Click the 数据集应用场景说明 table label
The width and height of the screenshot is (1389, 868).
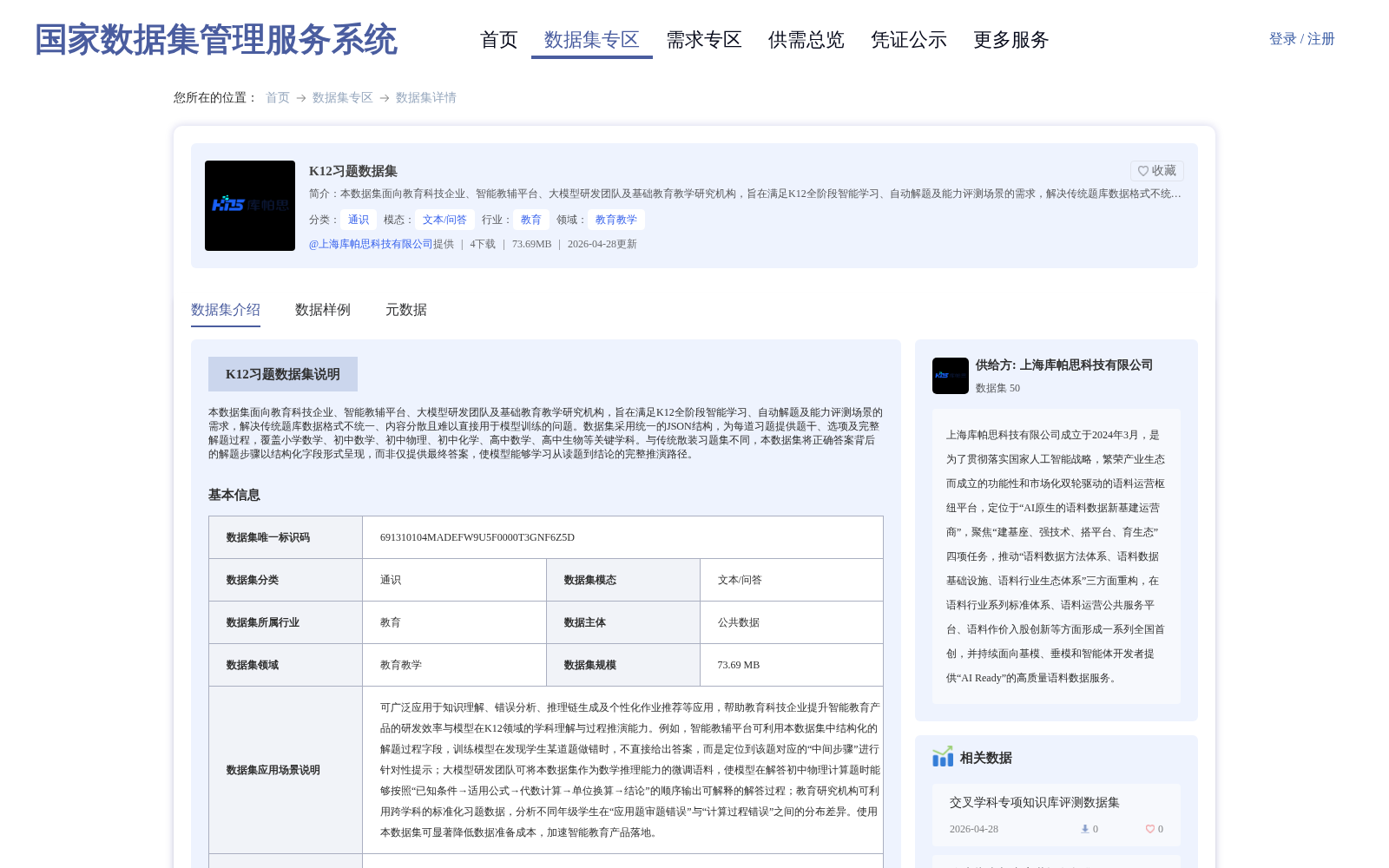[x=273, y=770]
